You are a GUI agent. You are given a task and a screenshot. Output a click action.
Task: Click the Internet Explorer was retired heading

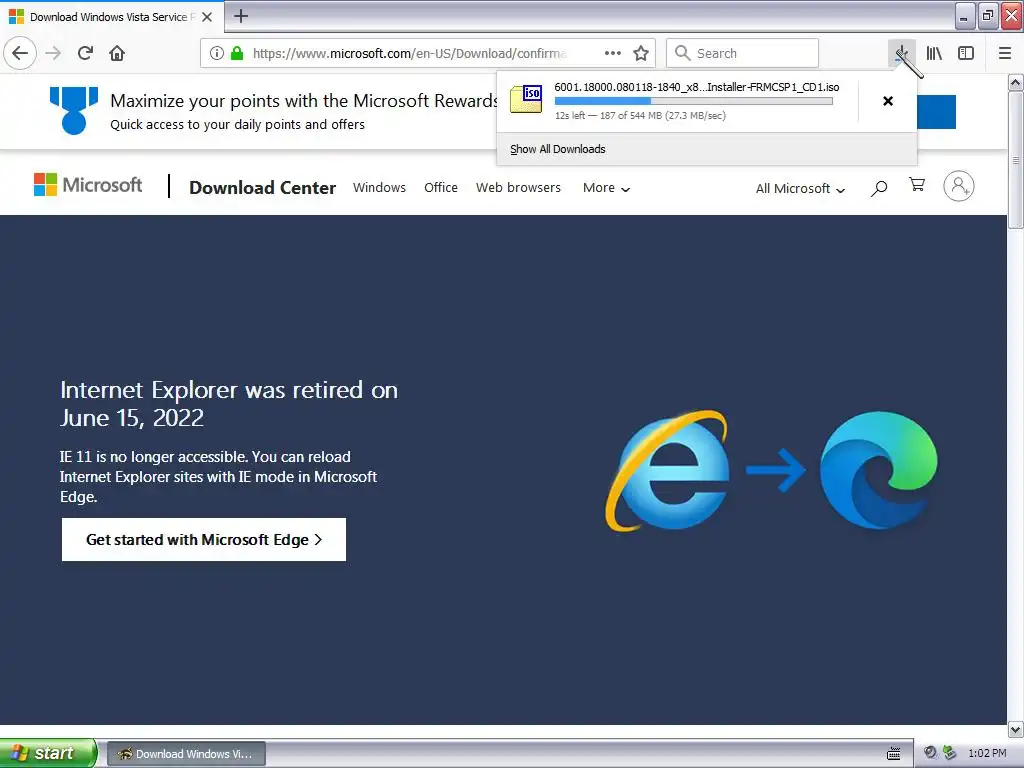pos(229,404)
